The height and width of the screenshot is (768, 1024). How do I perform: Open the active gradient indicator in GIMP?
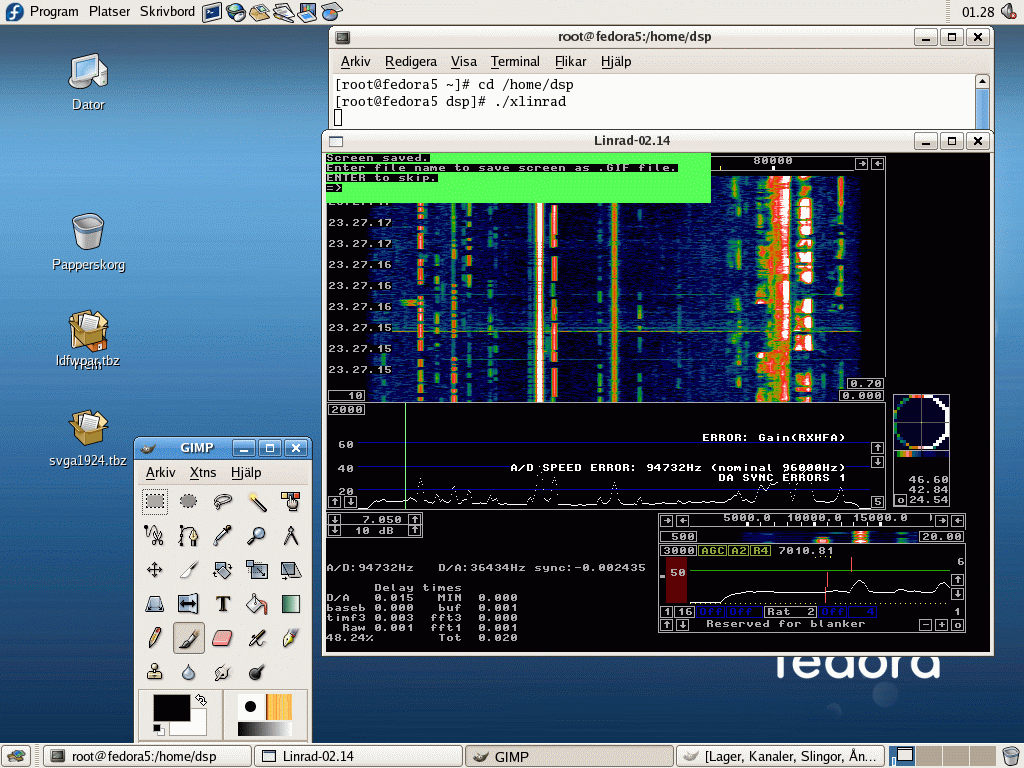pos(264,729)
